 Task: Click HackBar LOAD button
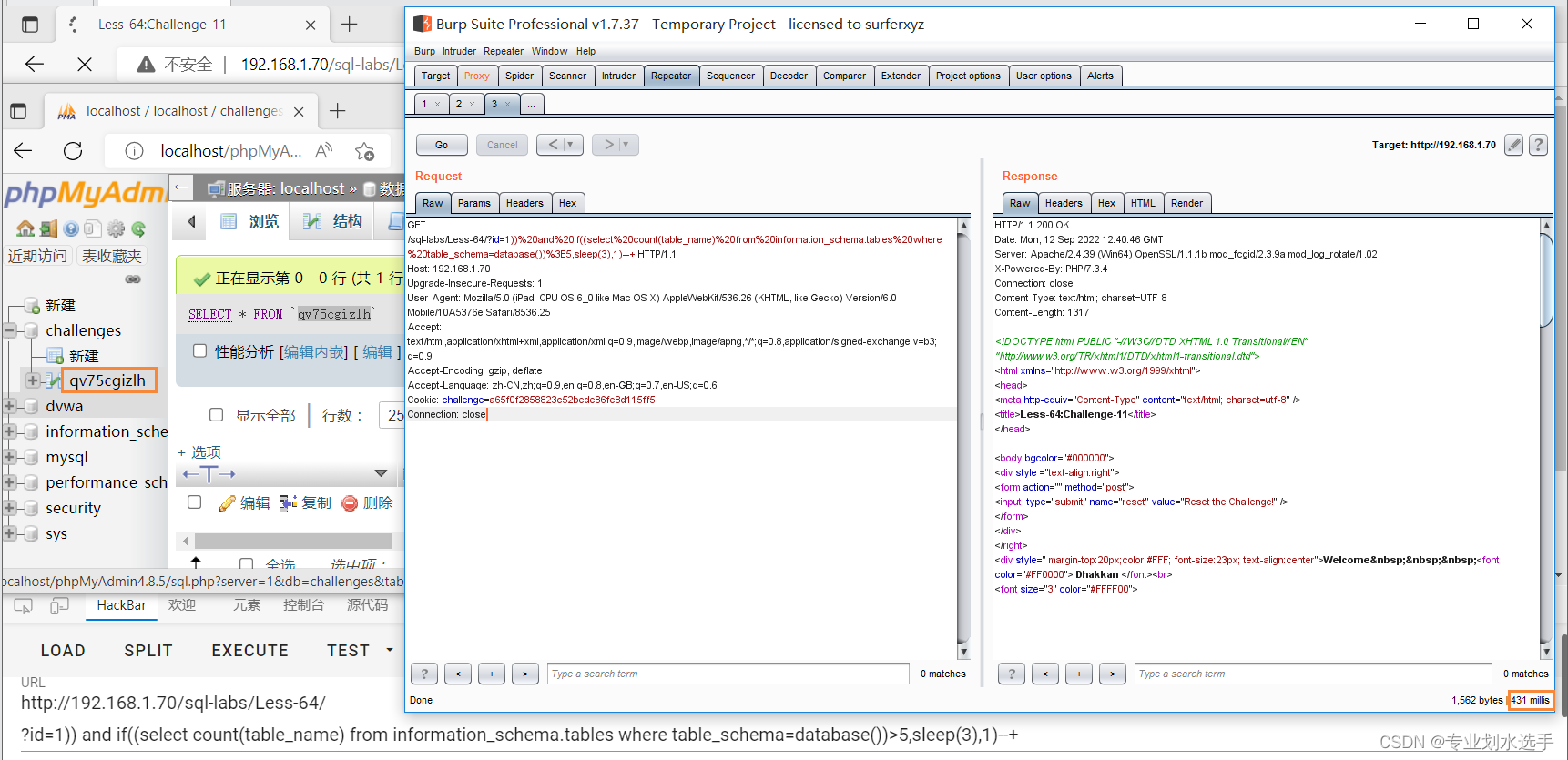(x=63, y=651)
